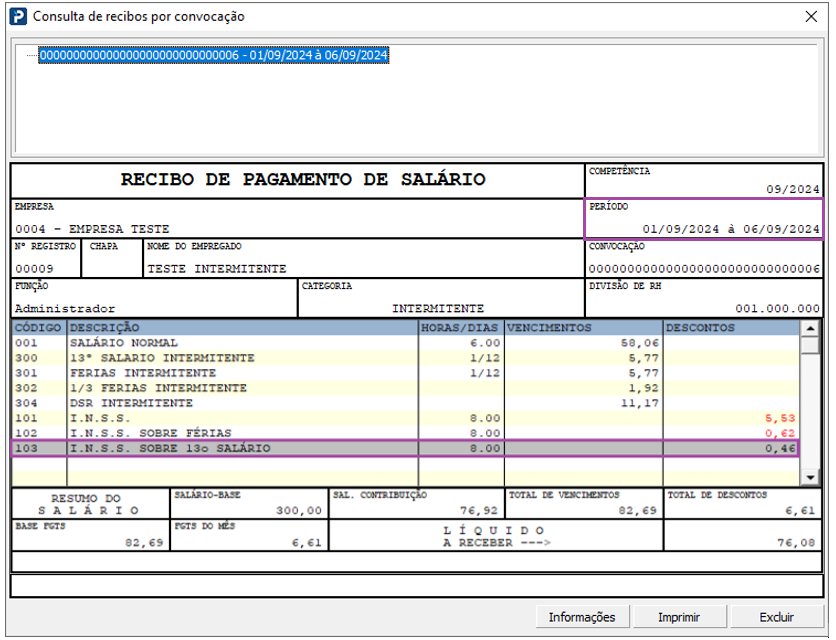Viewport: 836px width, 640px height.
Task: Click the total de descontos value 6,61
Action: 800,511
